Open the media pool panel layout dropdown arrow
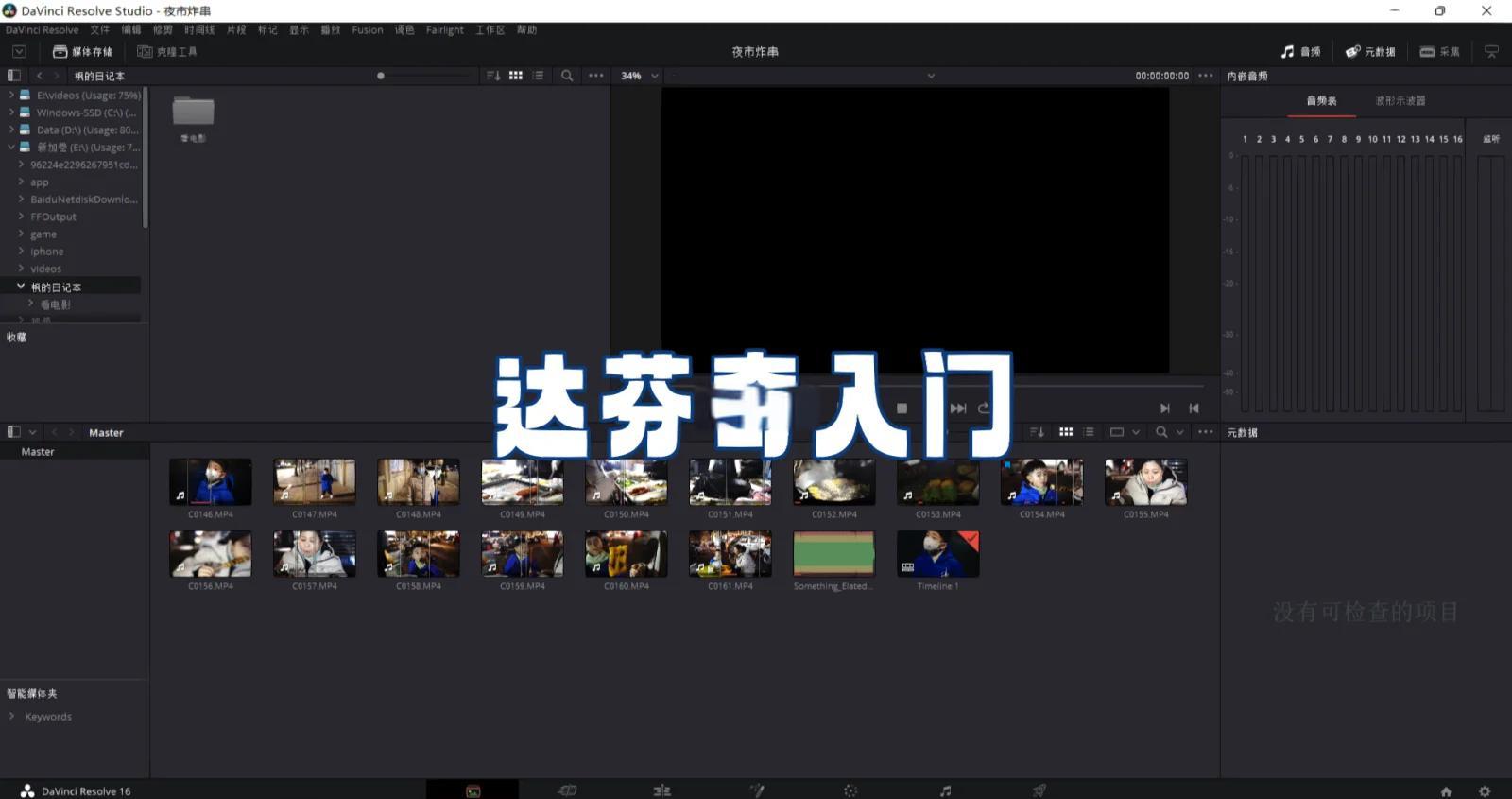Screen dimensions: 1512x799 (33, 432)
